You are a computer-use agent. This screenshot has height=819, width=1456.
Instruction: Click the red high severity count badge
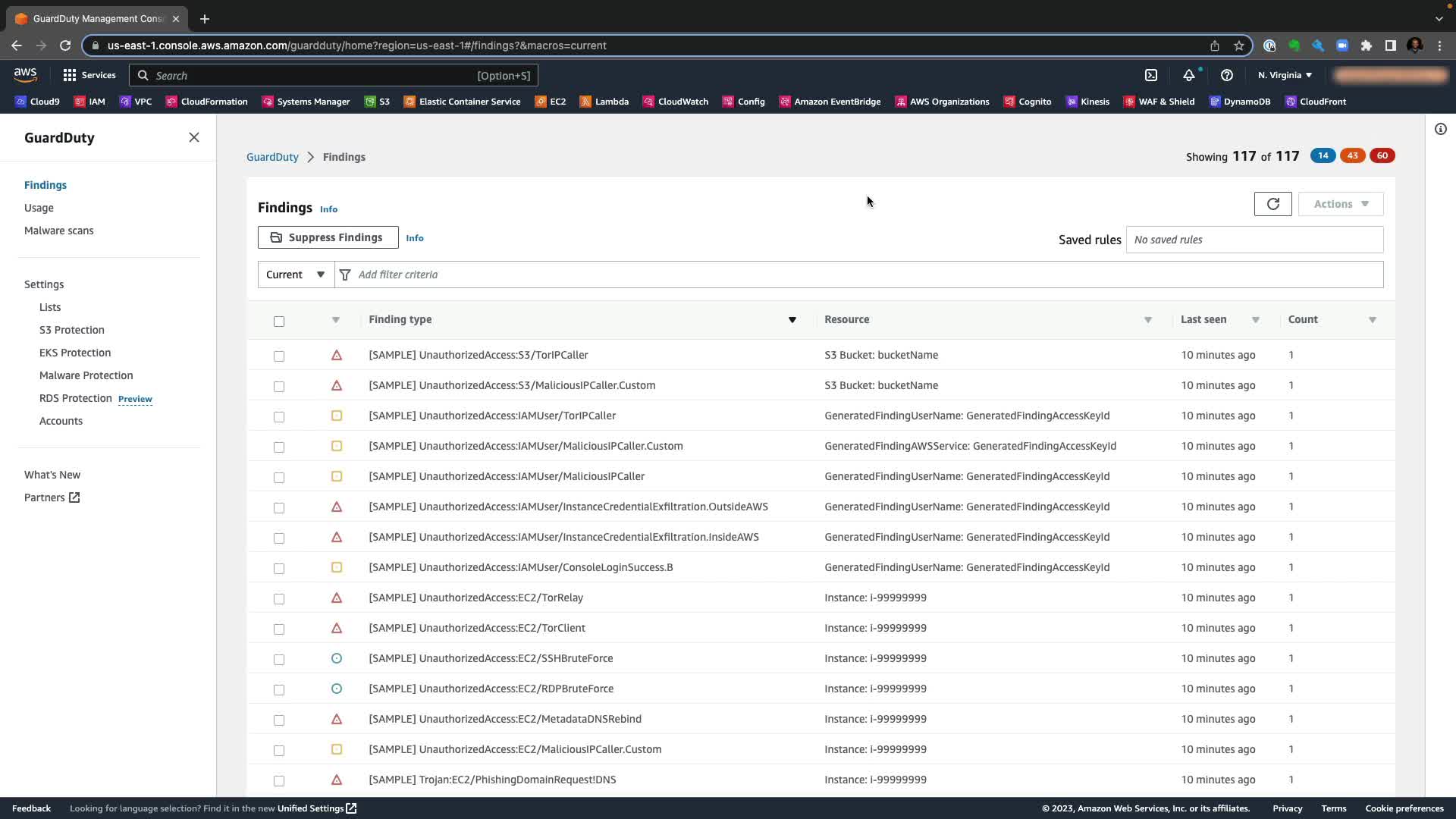[1382, 155]
